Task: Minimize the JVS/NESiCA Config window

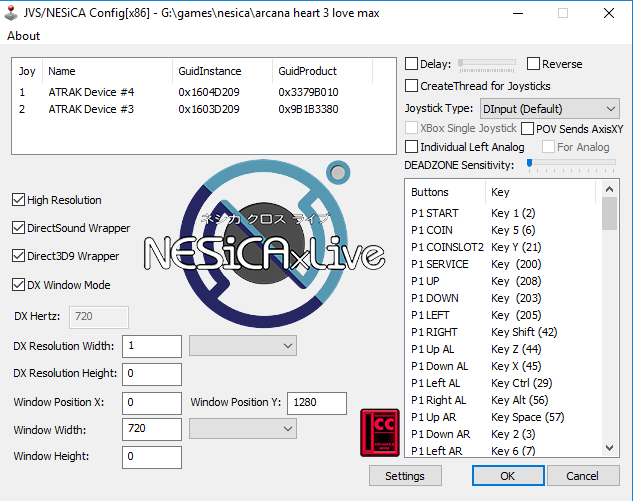Action: (x=518, y=13)
